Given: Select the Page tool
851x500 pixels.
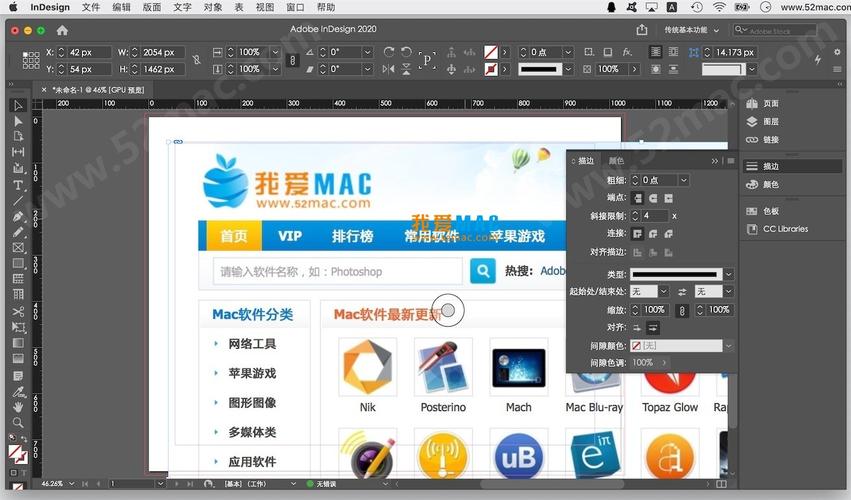Looking at the screenshot, I should pyautogui.click(x=18, y=136).
